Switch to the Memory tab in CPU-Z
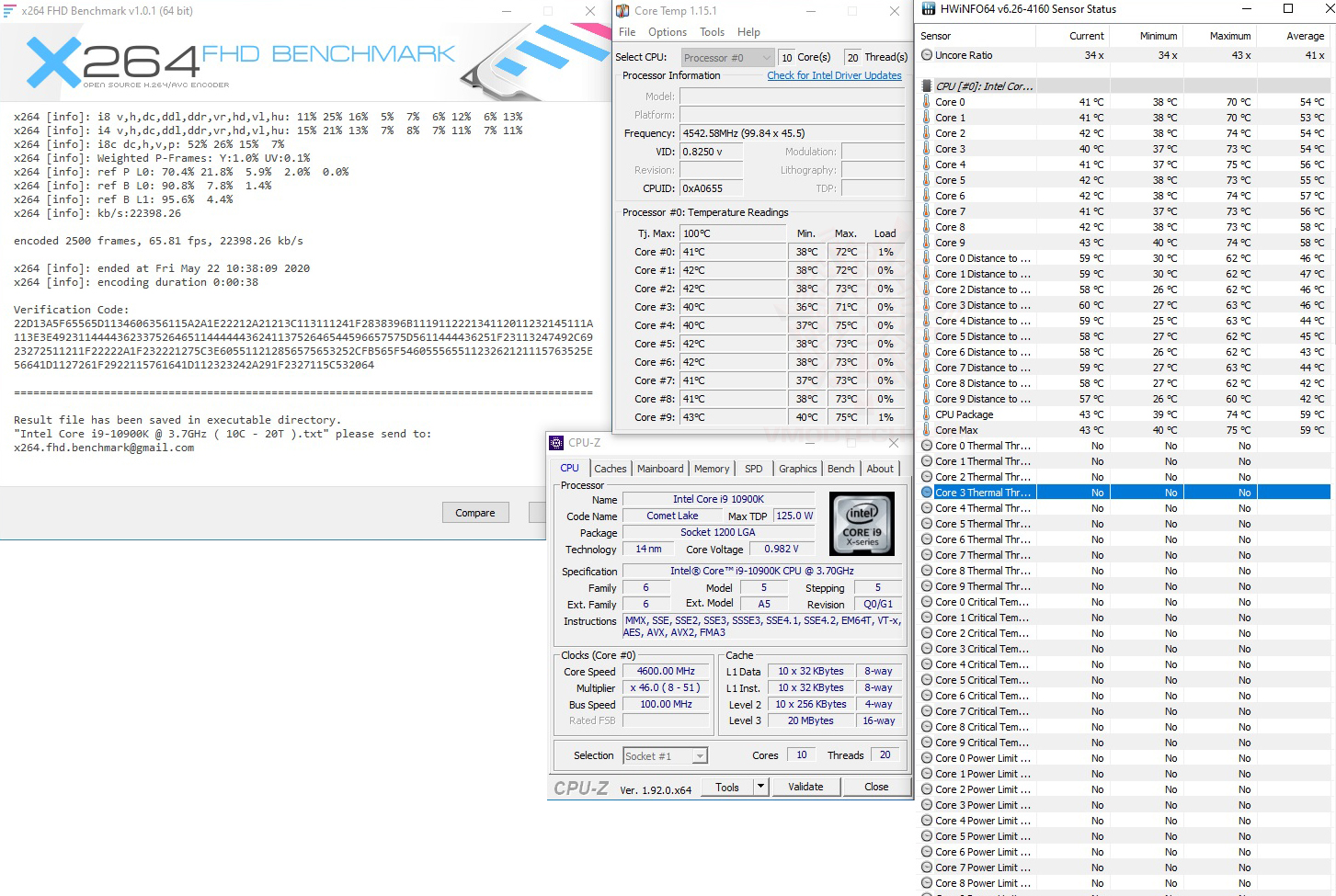 pos(712,469)
